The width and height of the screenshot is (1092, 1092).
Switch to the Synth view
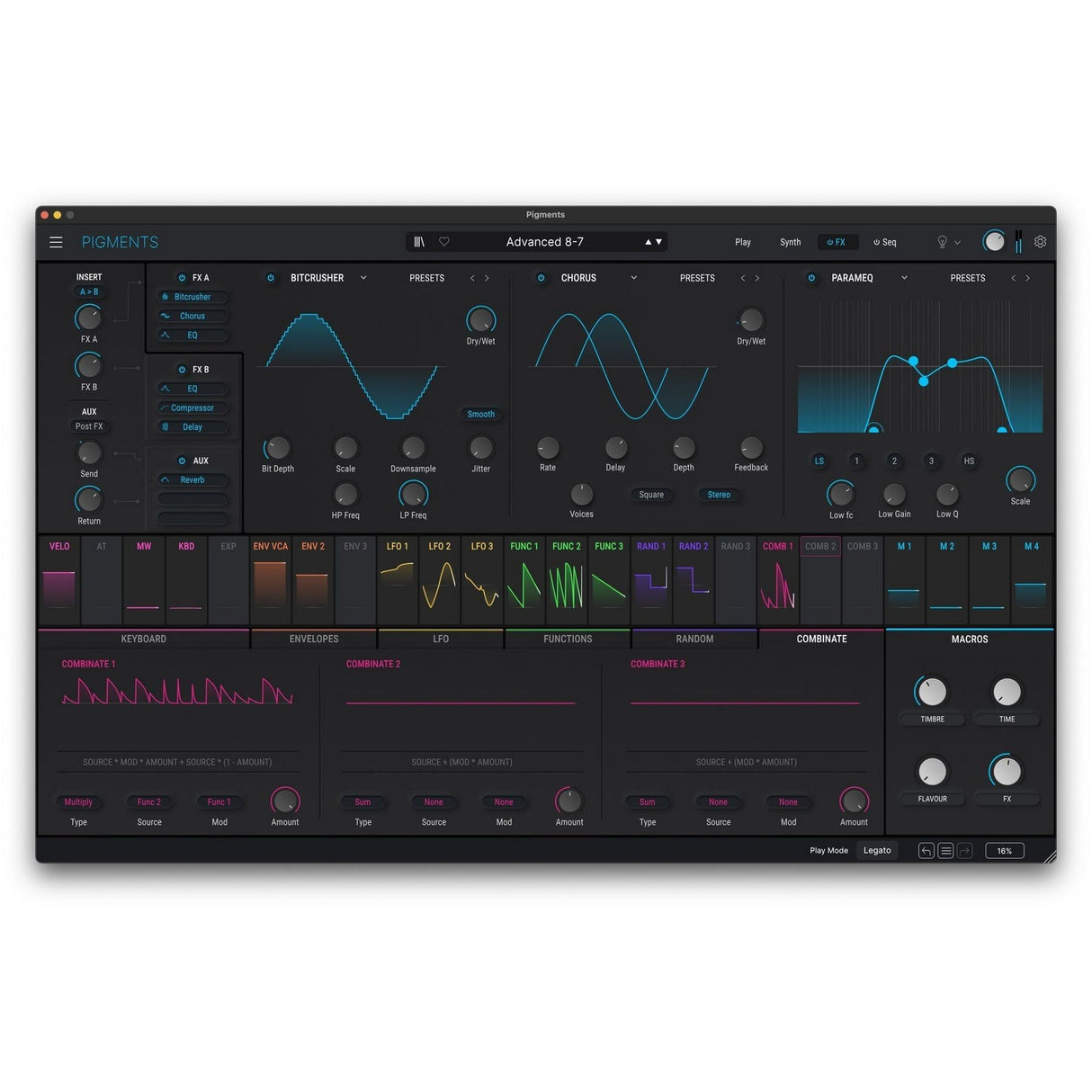(790, 242)
